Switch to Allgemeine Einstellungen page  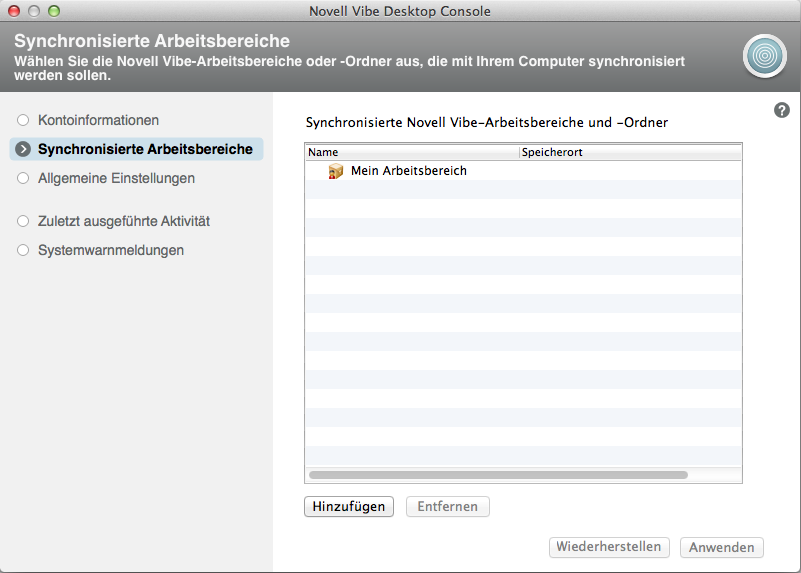(x=116, y=178)
